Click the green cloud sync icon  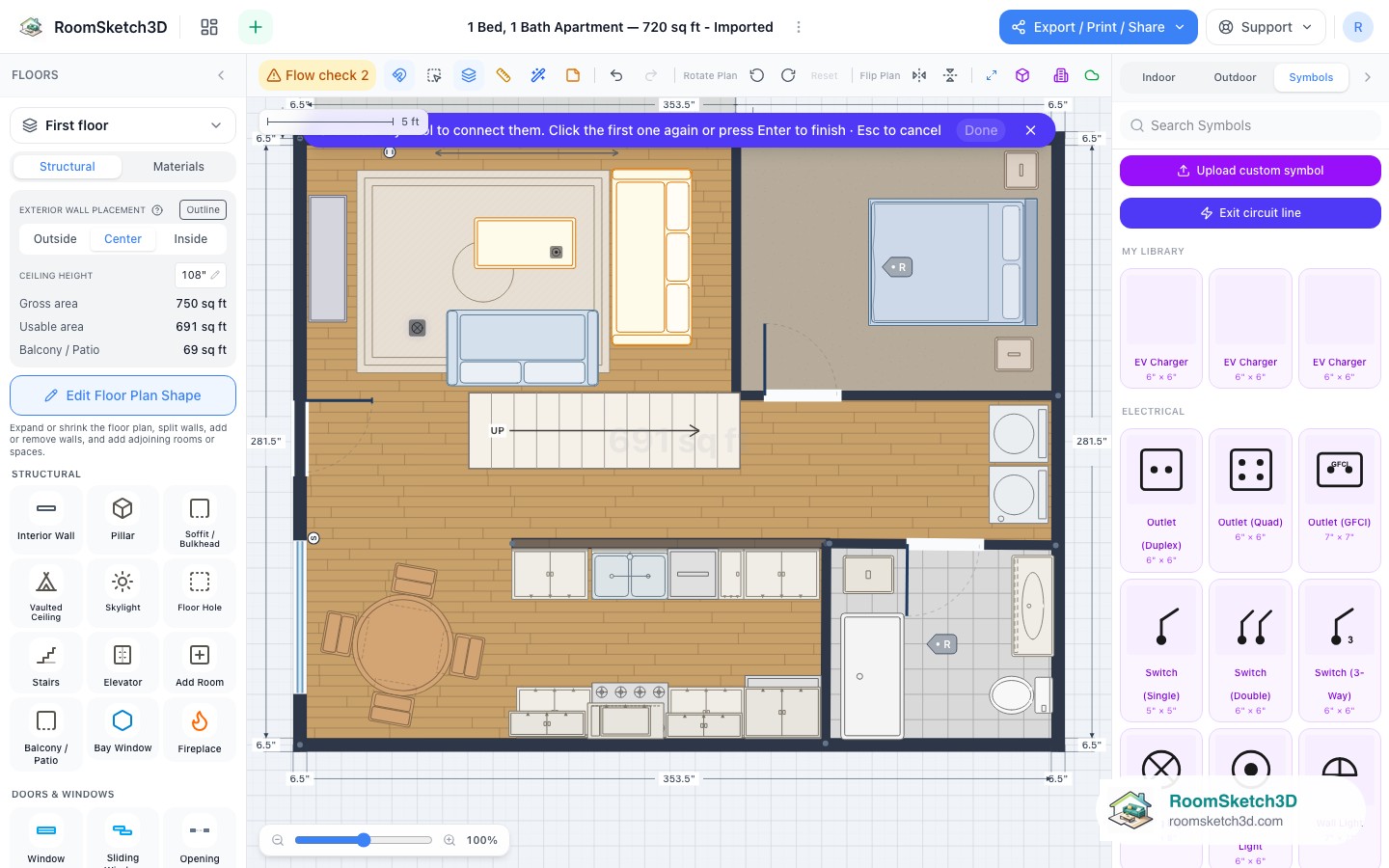click(x=1092, y=75)
